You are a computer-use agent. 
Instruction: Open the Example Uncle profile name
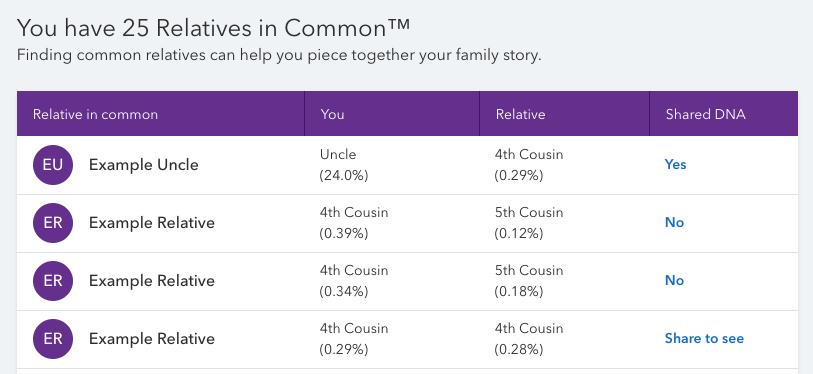[144, 165]
